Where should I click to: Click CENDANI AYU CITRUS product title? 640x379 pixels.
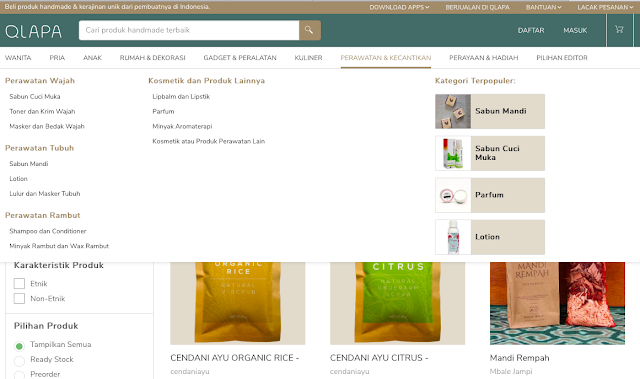379,358
